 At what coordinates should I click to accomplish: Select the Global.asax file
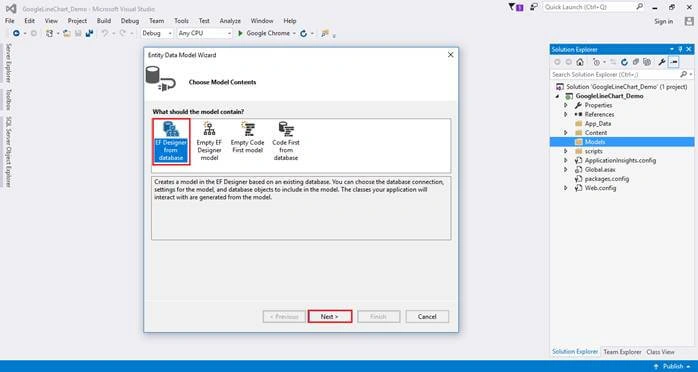pyautogui.click(x=600, y=170)
